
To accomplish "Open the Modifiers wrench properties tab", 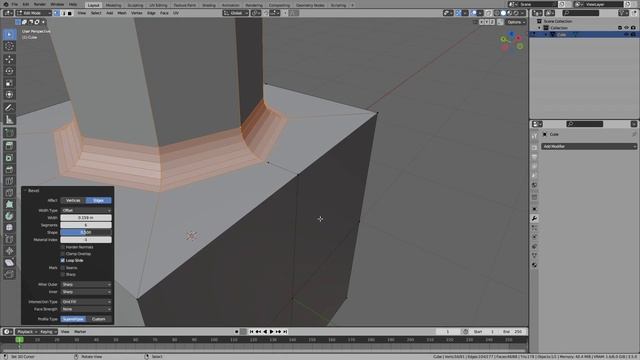I will click(x=534, y=219).
